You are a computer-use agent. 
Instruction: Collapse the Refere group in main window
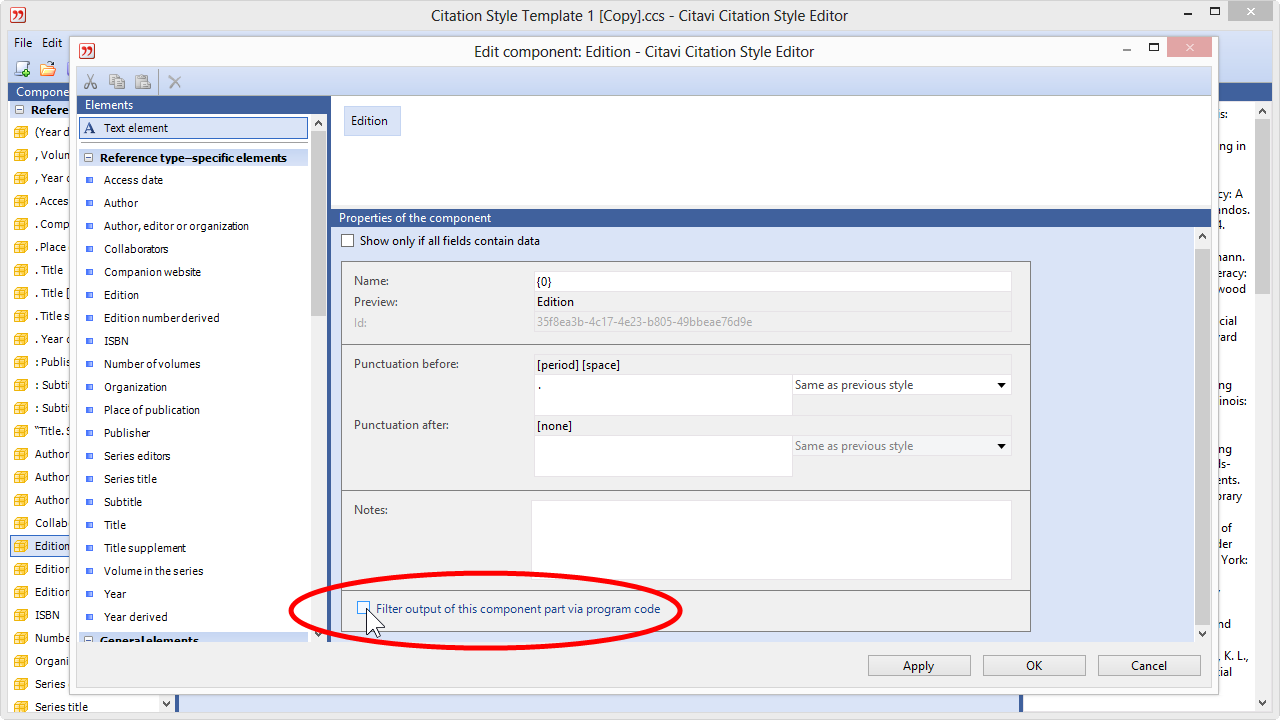coord(20,110)
